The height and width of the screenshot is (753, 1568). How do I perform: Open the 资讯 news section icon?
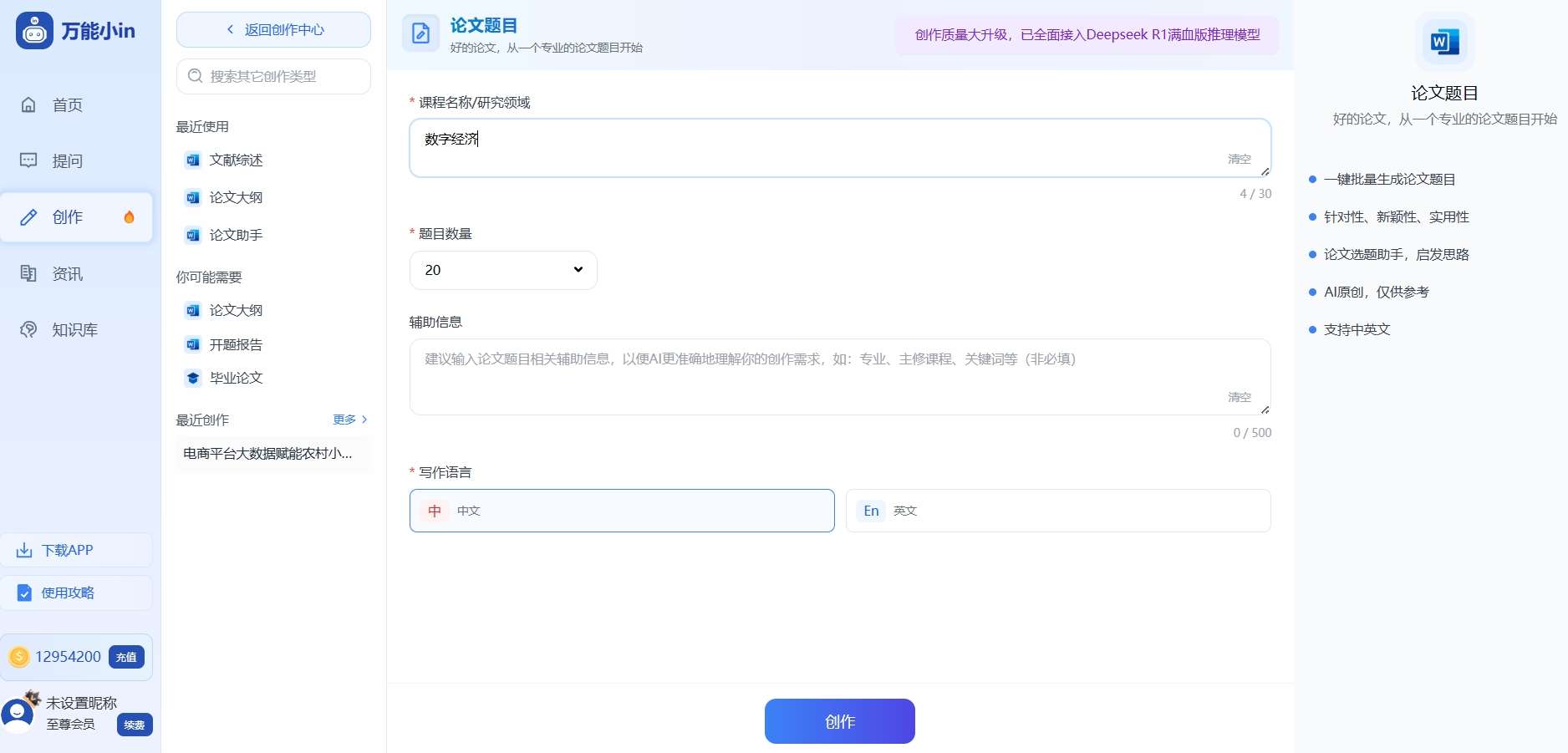point(28,272)
